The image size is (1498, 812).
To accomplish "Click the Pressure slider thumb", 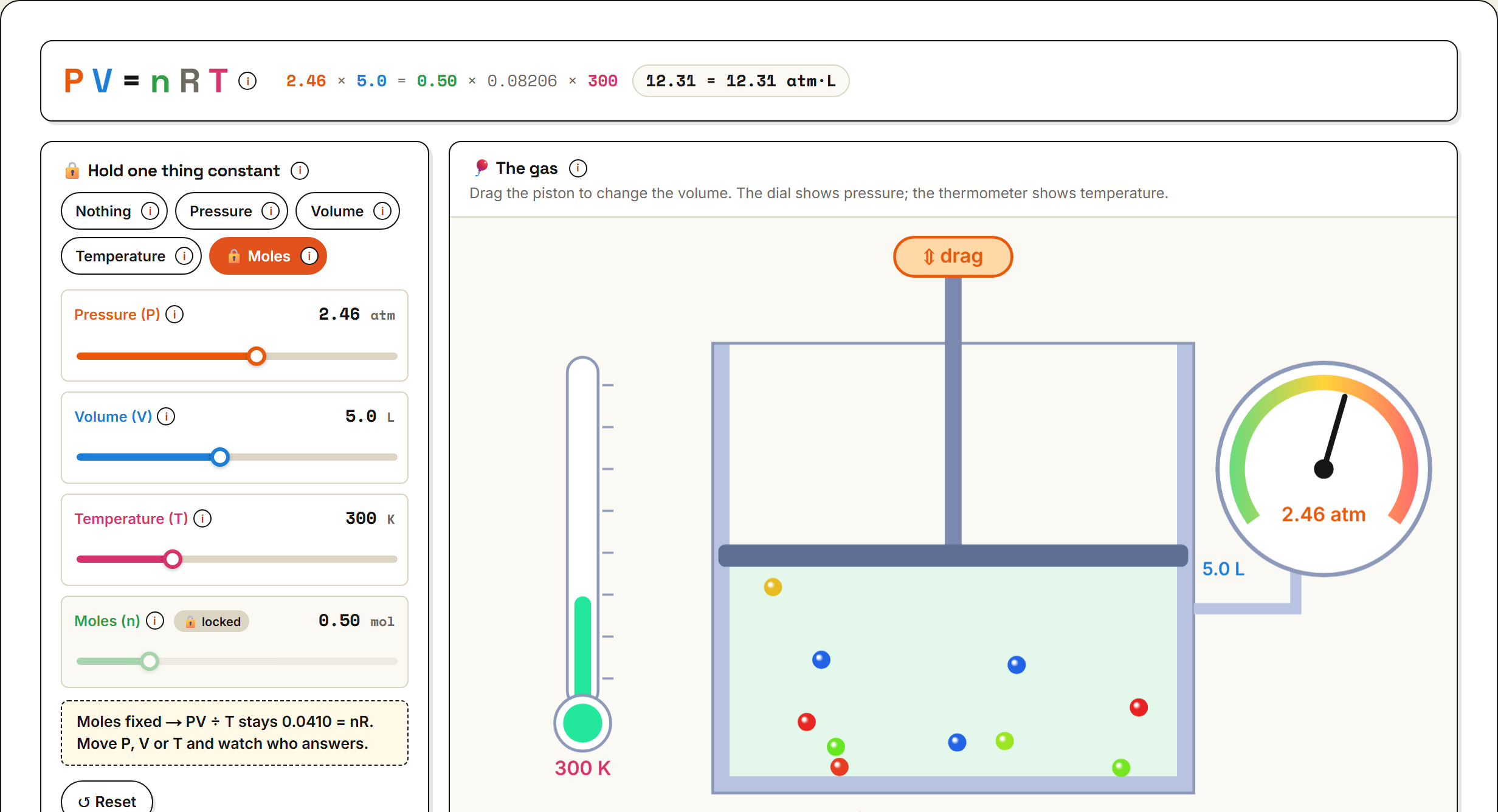I will tap(257, 356).
